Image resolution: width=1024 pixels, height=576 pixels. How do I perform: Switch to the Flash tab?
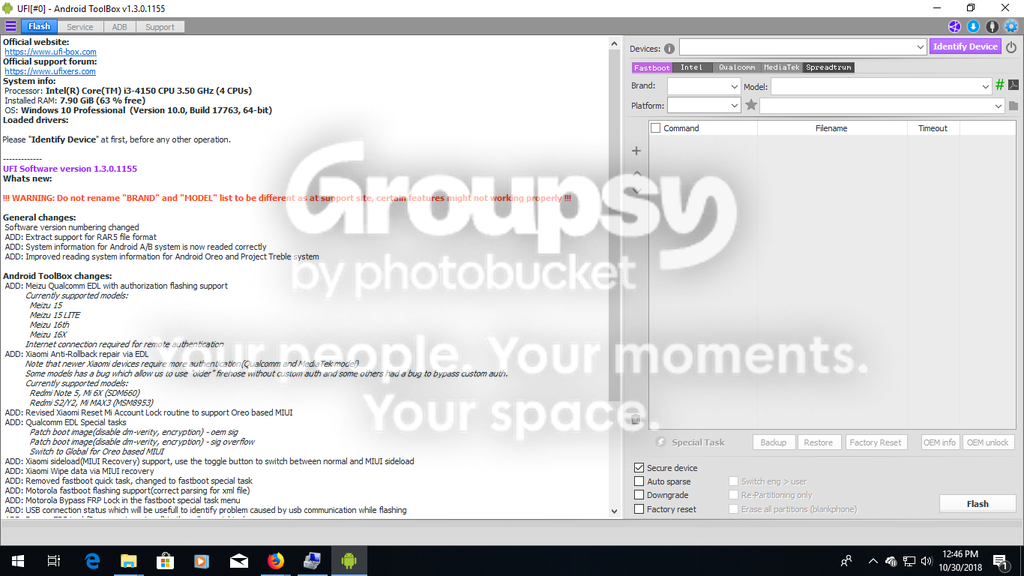pyautogui.click(x=39, y=27)
